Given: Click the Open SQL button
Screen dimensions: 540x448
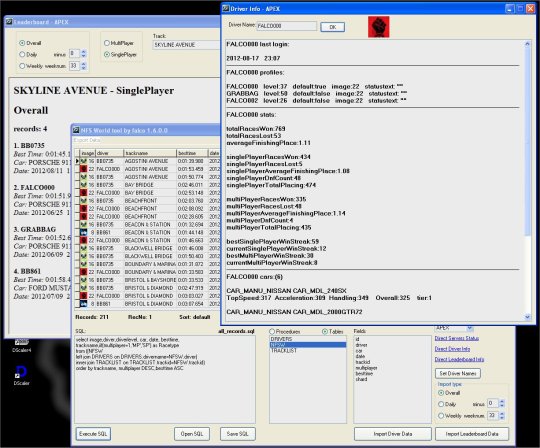Looking at the screenshot, I should [191, 434].
